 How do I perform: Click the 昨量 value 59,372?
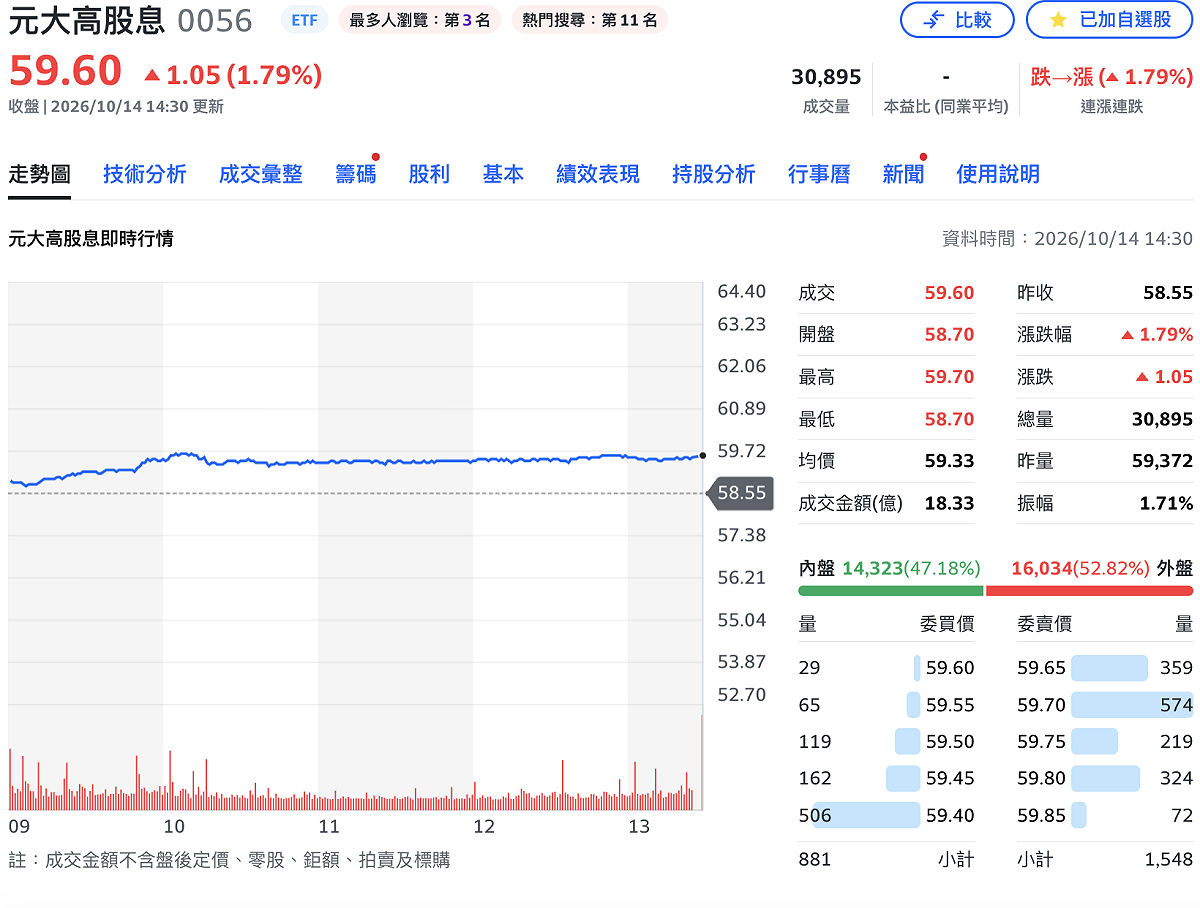[x=1162, y=461]
